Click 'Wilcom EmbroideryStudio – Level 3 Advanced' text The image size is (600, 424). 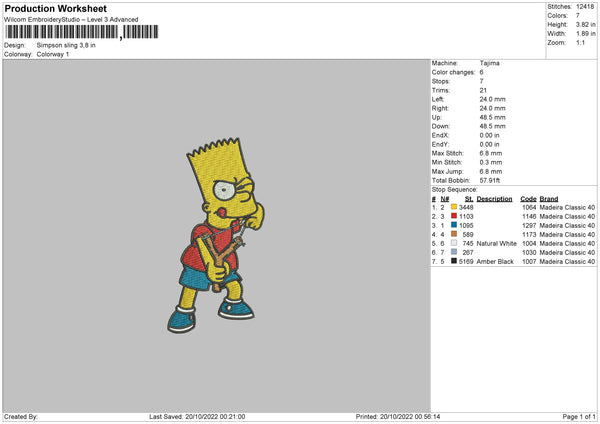pos(71,20)
